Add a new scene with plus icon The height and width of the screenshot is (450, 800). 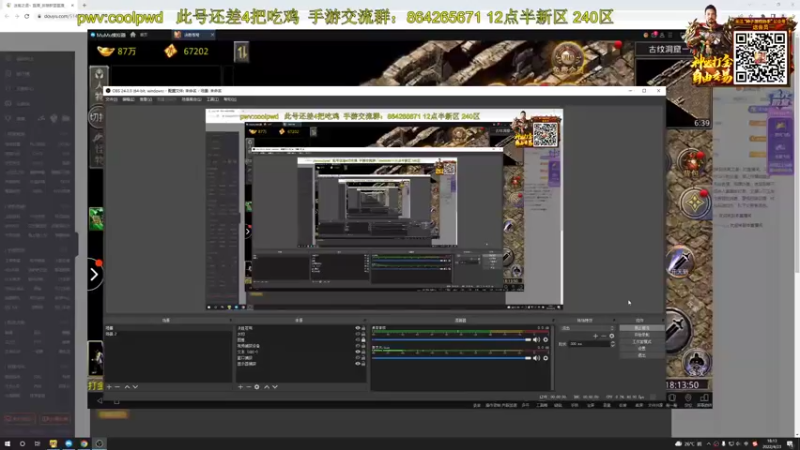tap(109, 387)
